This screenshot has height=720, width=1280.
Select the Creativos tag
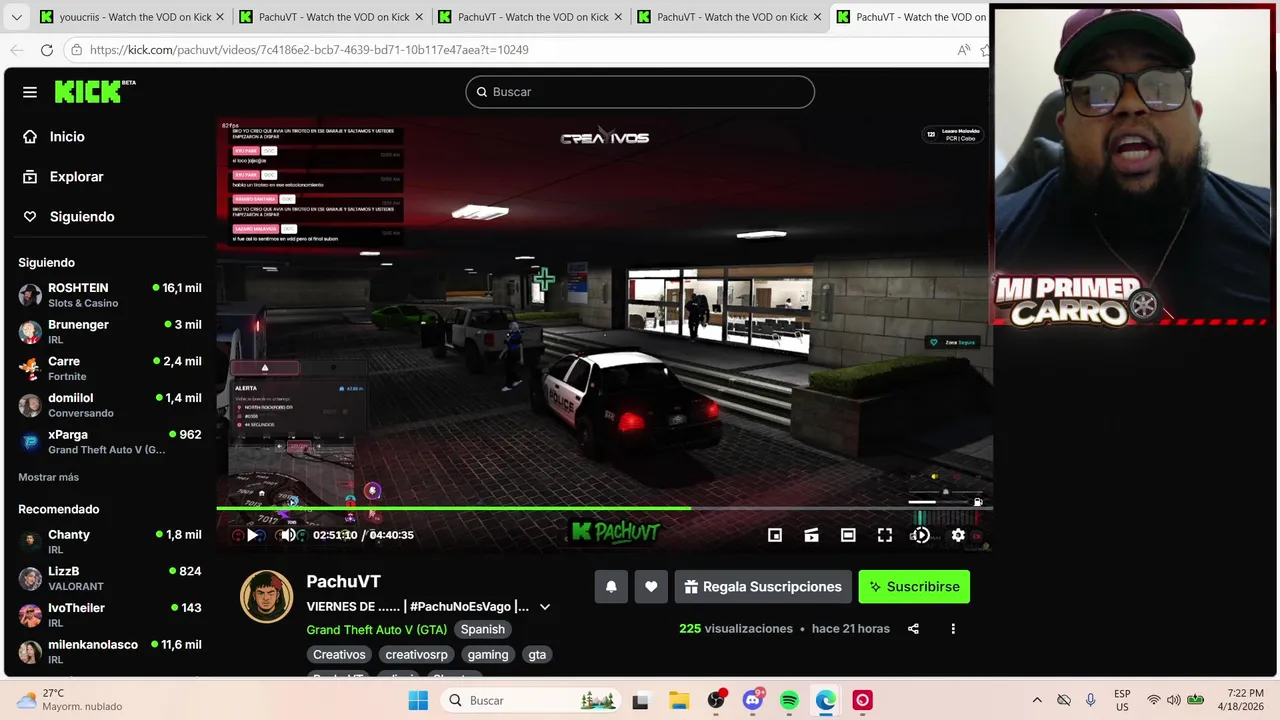coord(339,655)
